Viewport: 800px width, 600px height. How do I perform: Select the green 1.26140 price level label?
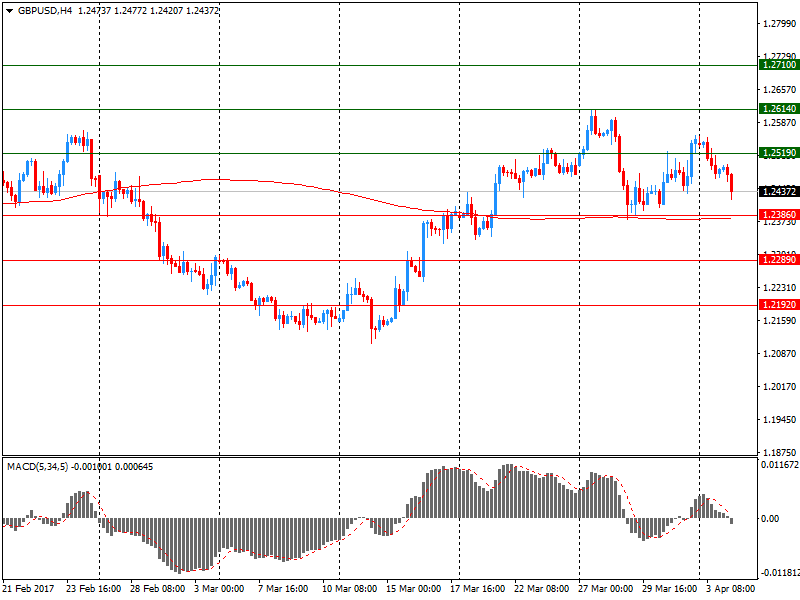click(777, 109)
